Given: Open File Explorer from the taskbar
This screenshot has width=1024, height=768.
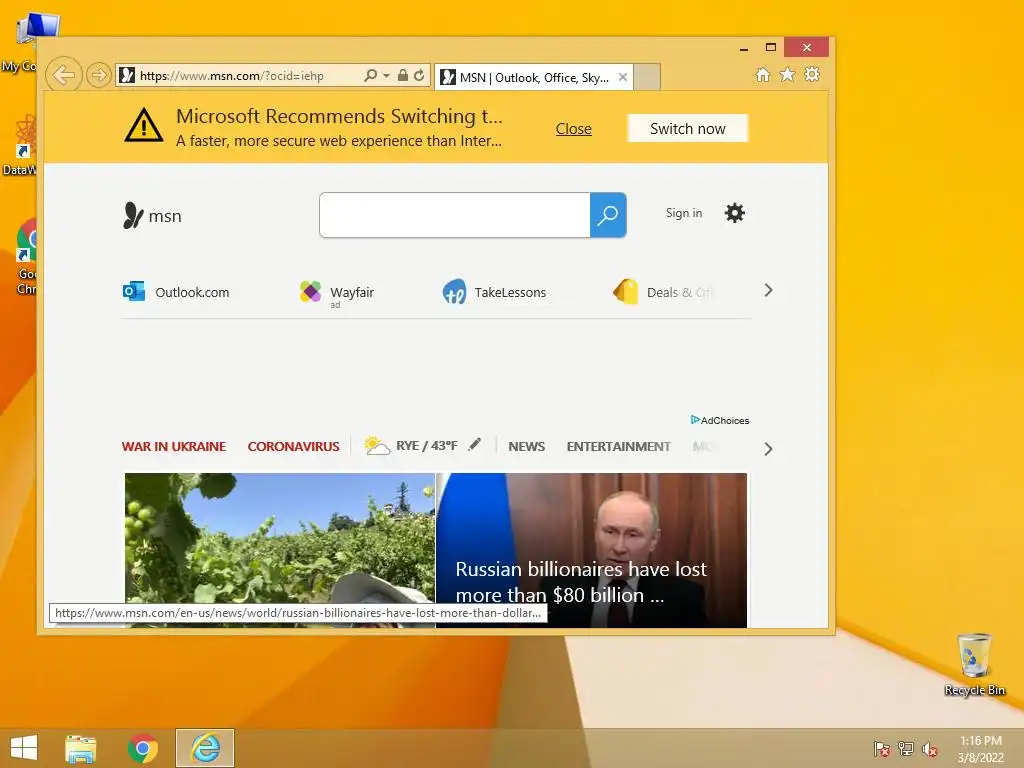Looking at the screenshot, I should pyautogui.click(x=81, y=748).
